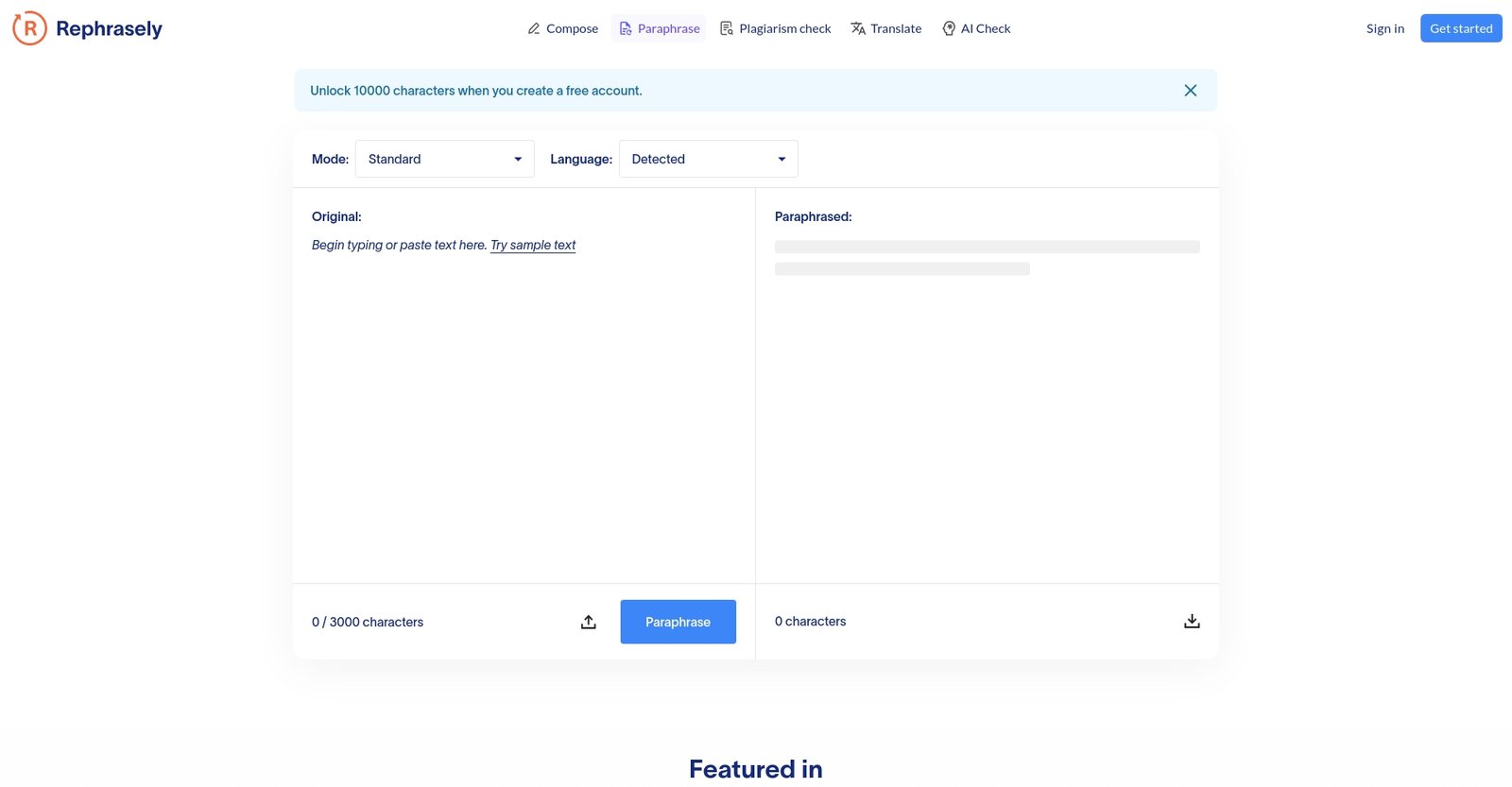
Task: Click the Rephrasely logo icon
Action: 29,28
